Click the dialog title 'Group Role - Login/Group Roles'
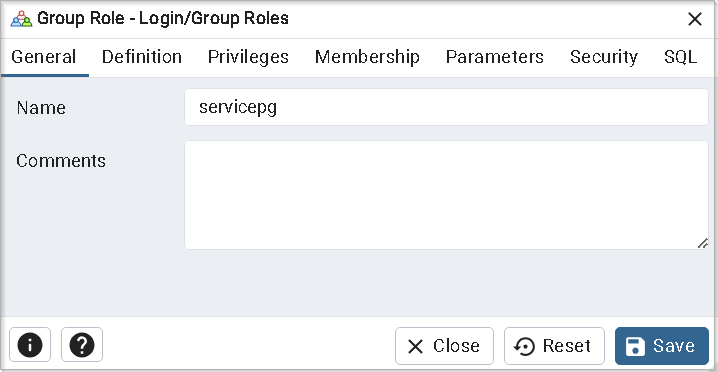 click(x=163, y=19)
